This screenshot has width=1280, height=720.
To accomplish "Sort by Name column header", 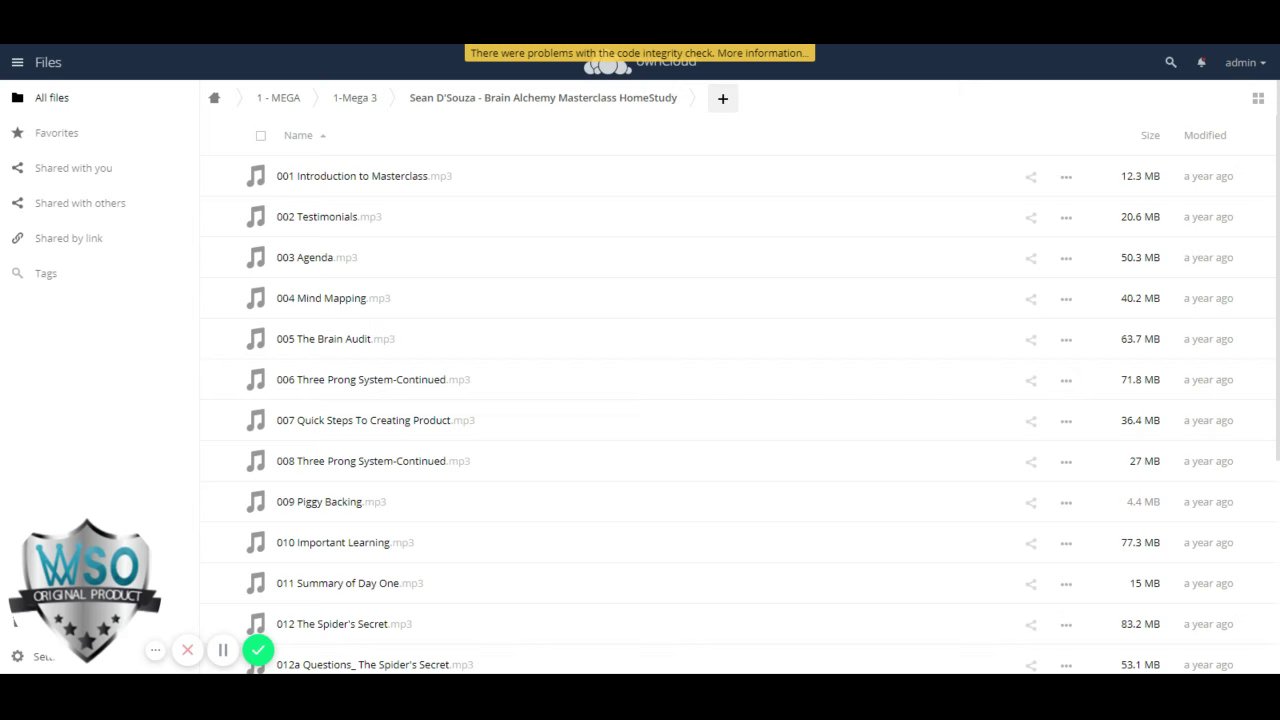I will point(298,135).
